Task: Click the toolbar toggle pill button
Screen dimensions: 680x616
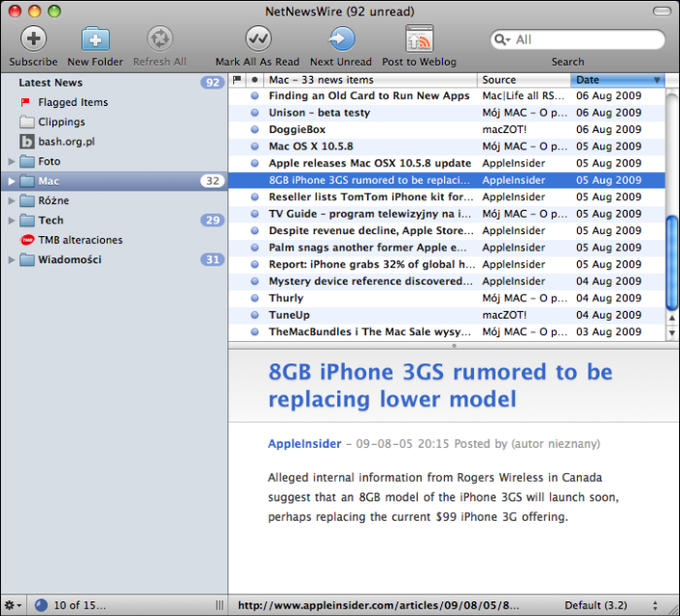Action: click(662, 11)
